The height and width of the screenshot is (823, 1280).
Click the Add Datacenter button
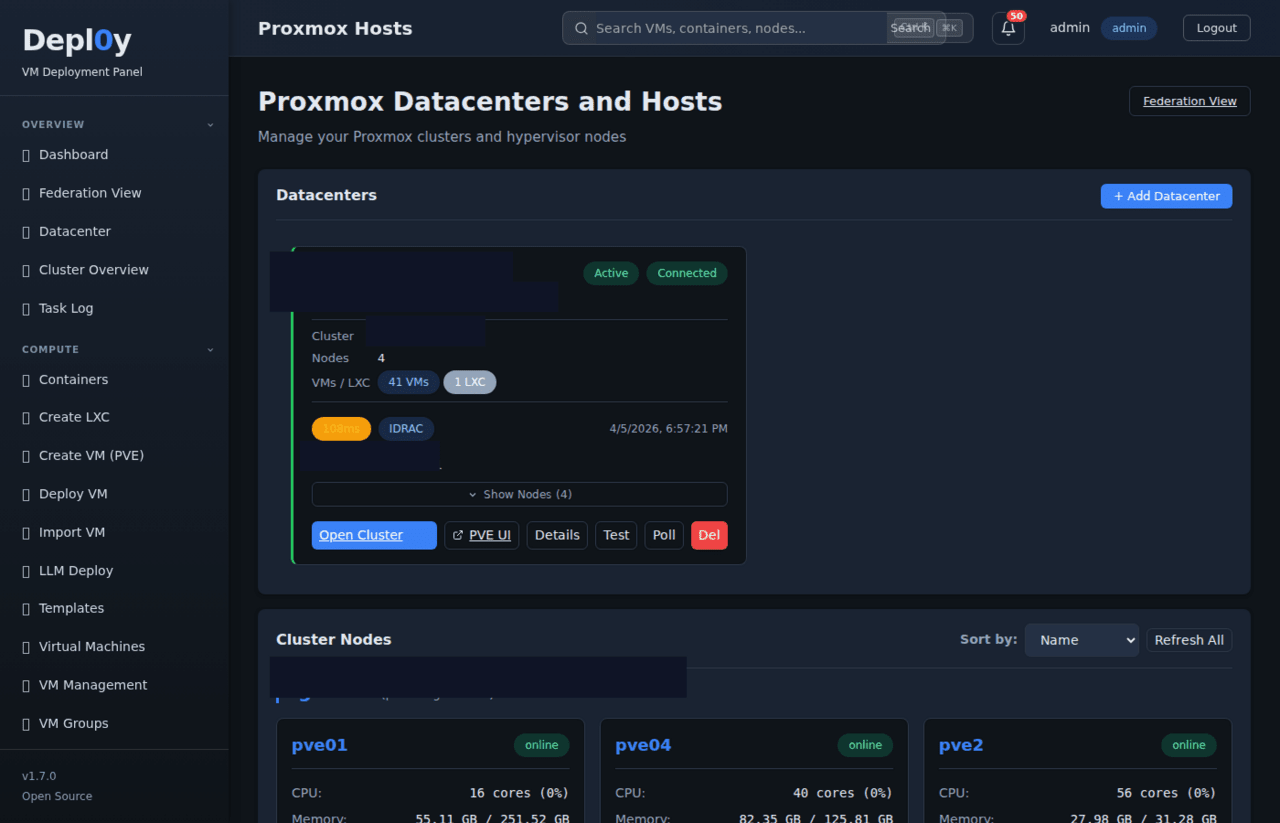pyautogui.click(x=1166, y=196)
